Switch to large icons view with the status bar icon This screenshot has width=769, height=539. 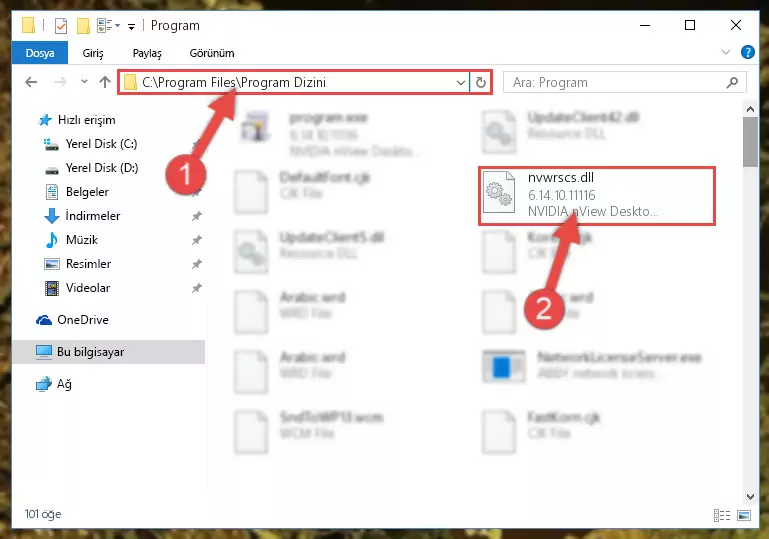pos(743,515)
